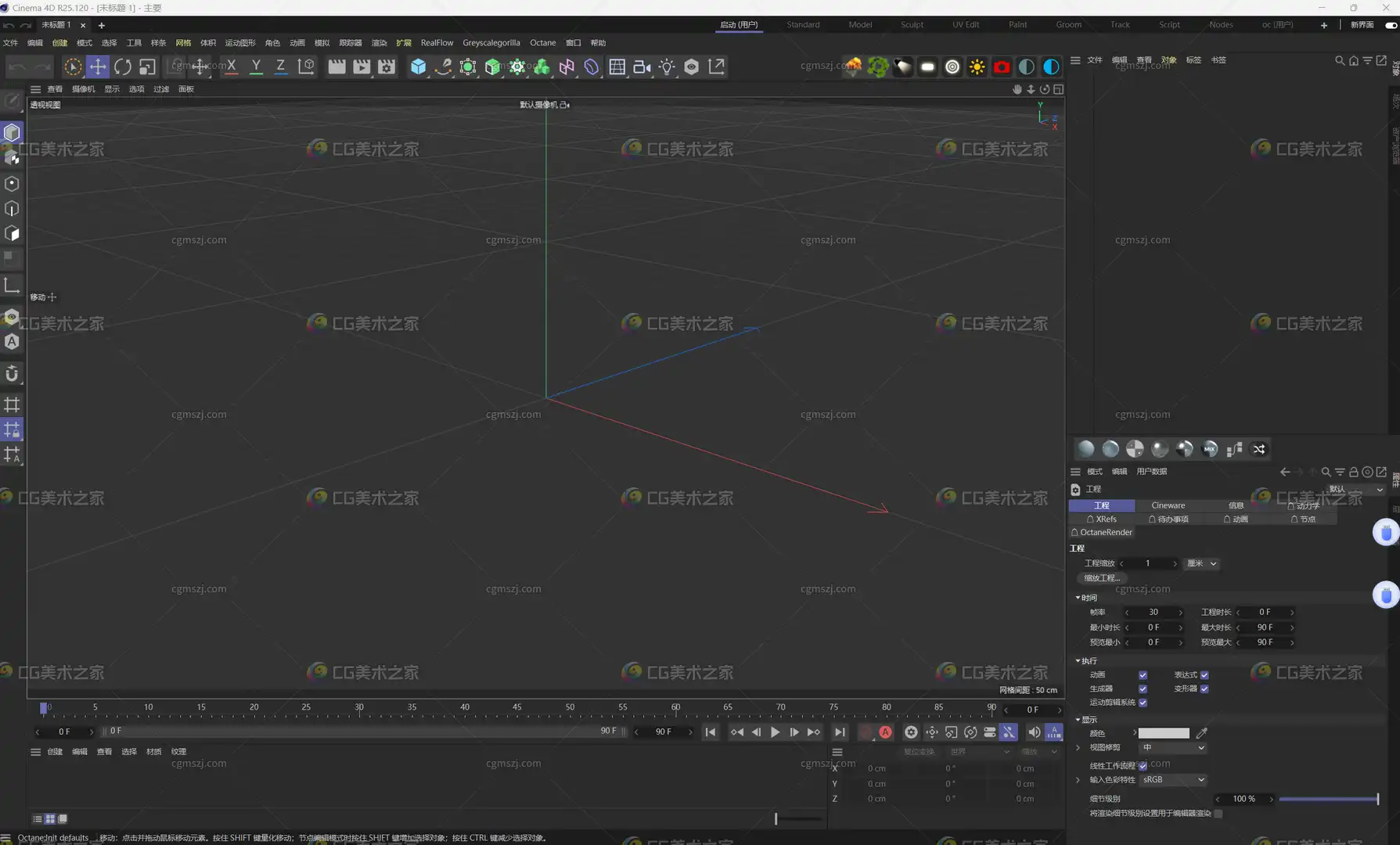Add a Floor grid scene object
1400x845 pixels.
tap(617, 67)
